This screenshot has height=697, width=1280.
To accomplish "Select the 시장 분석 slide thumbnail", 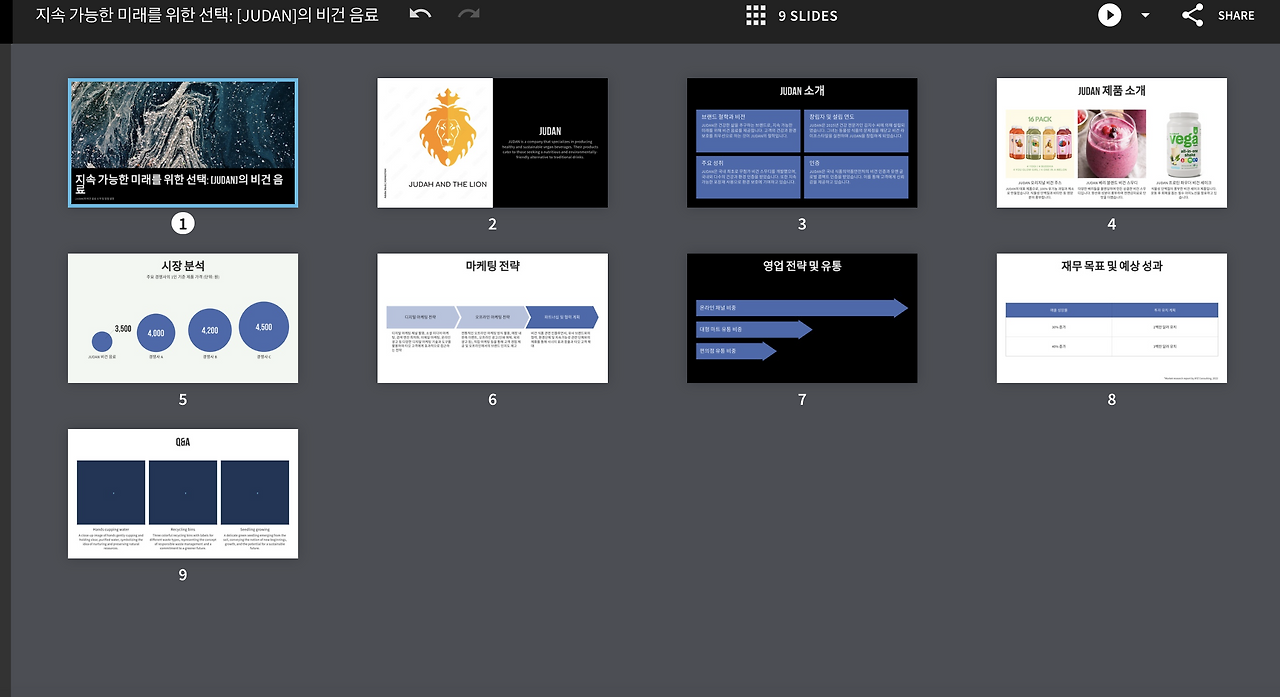I will point(183,318).
